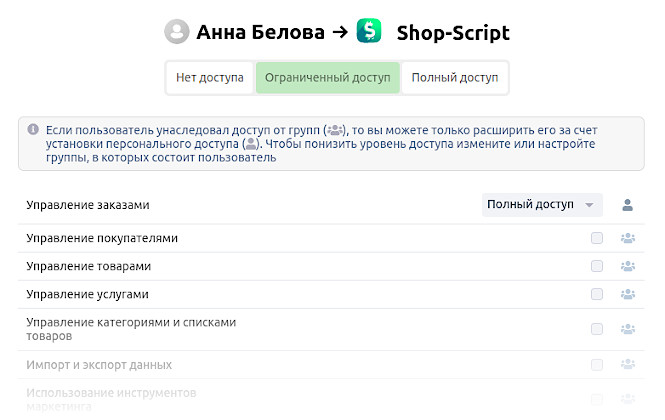The image size is (665, 420).
Task: Click the 'Shop-Script' heading text
Action: pos(453,33)
